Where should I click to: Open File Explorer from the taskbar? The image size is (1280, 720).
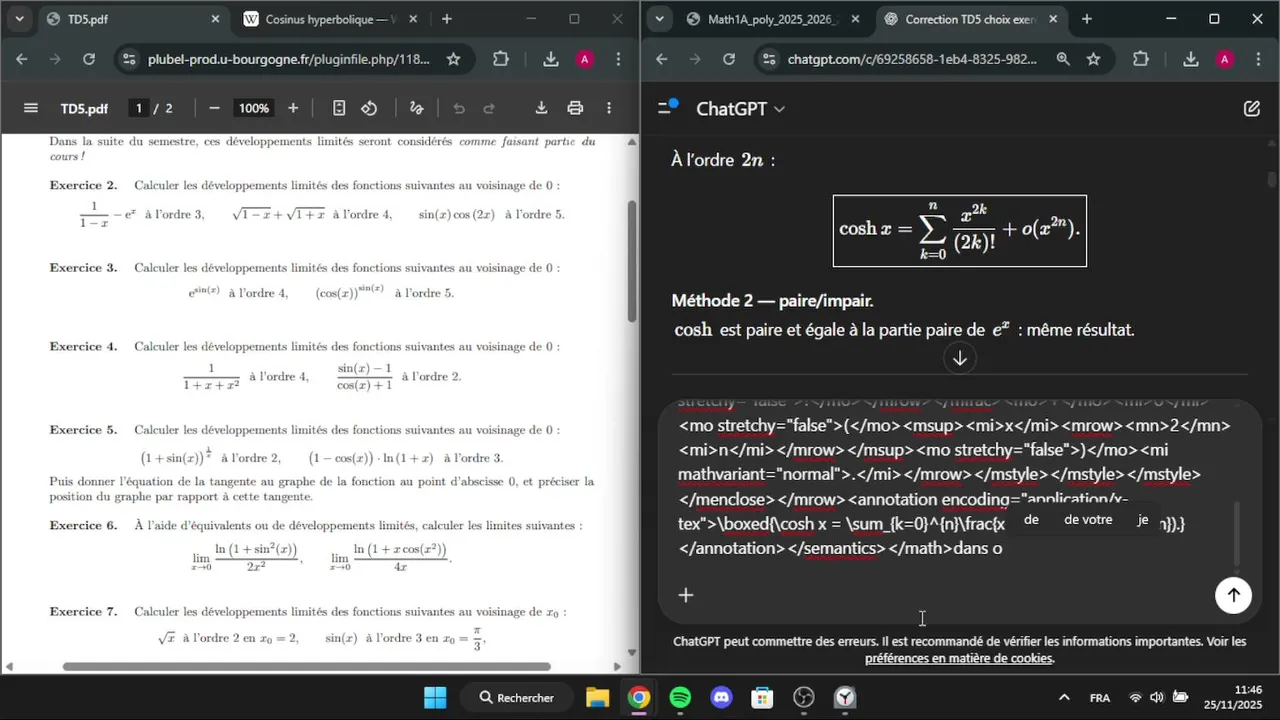[597, 697]
